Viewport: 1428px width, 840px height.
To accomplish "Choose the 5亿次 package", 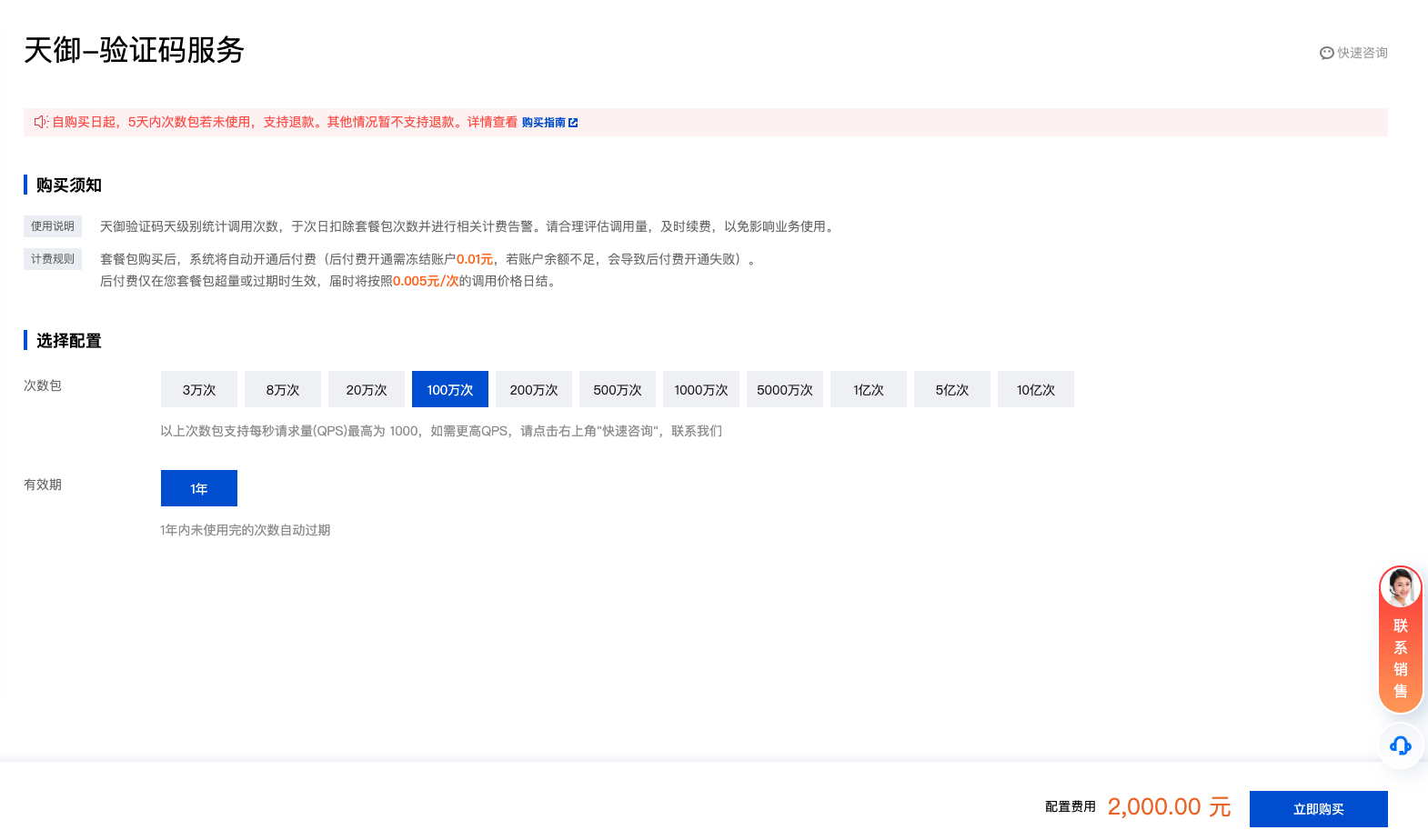I will pyautogui.click(x=952, y=389).
